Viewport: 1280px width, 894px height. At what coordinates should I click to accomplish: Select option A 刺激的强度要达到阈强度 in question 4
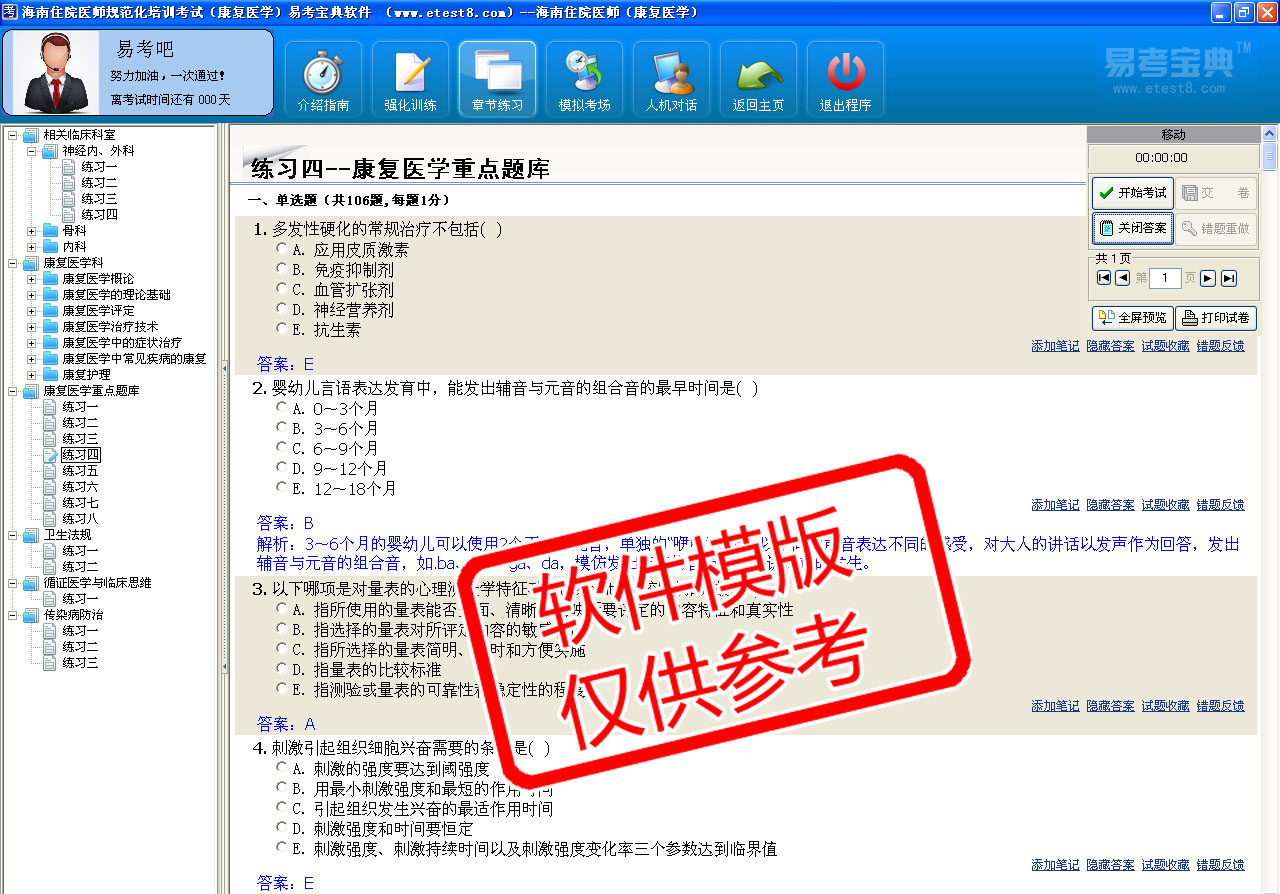[x=282, y=768]
